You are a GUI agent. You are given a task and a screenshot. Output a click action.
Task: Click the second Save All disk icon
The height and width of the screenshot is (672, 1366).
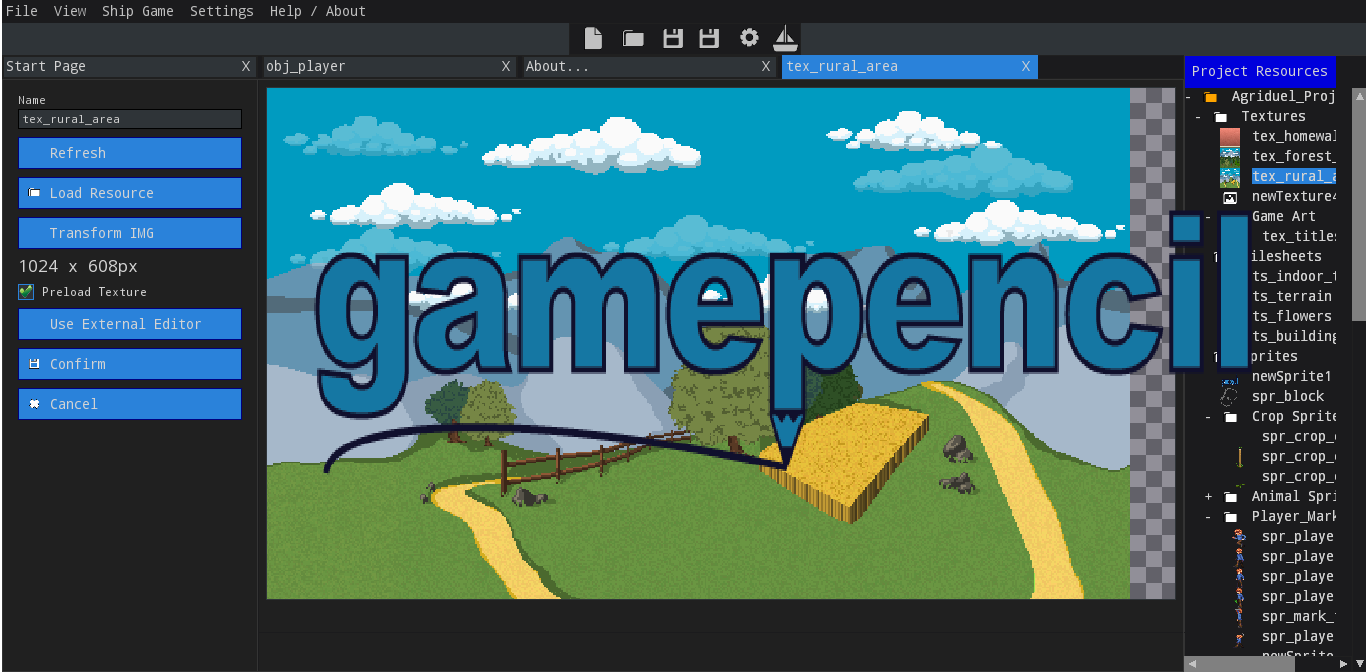pyautogui.click(x=709, y=38)
